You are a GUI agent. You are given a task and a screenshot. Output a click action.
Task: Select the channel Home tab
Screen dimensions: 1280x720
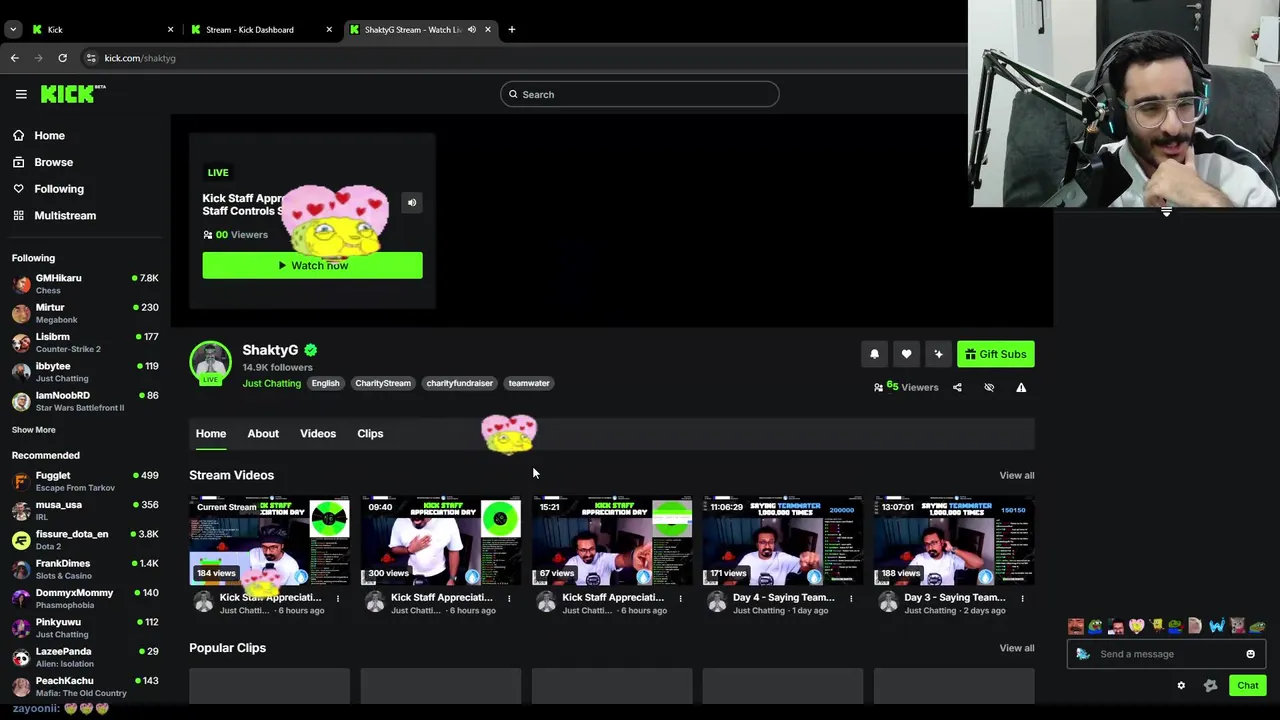211,433
